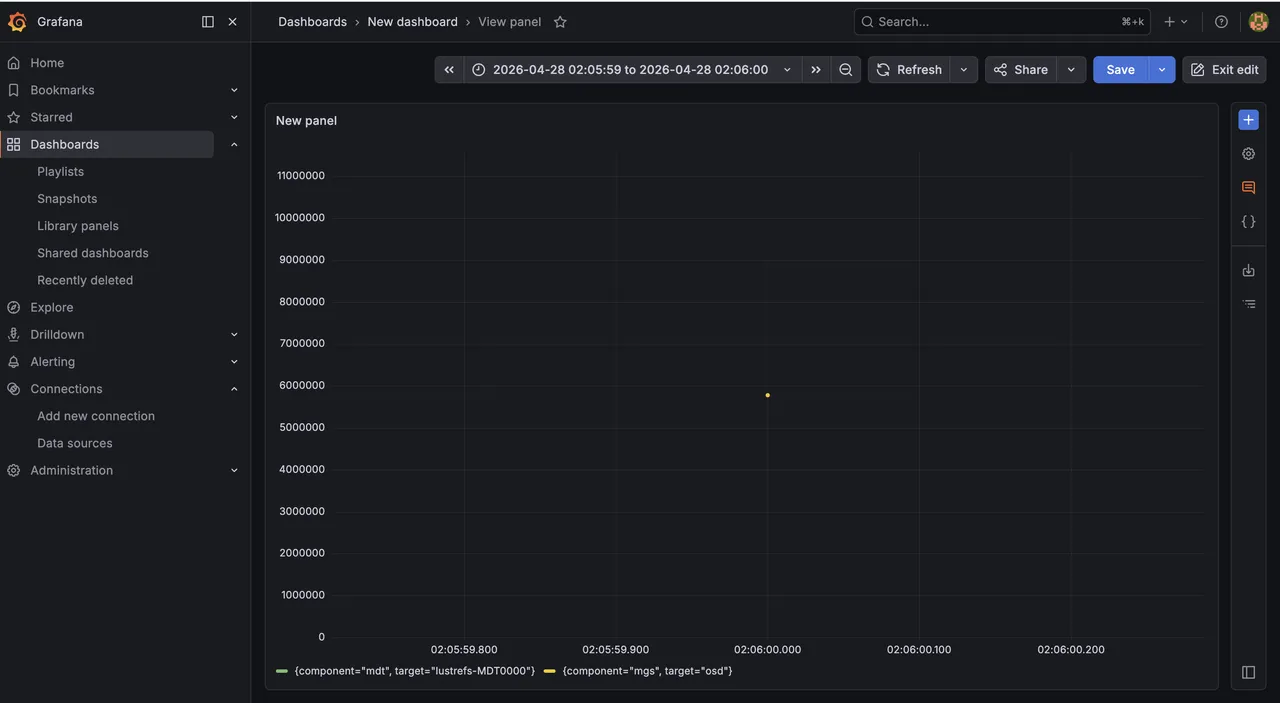Open Library panels
1280x703 pixels.
(78, 226)
